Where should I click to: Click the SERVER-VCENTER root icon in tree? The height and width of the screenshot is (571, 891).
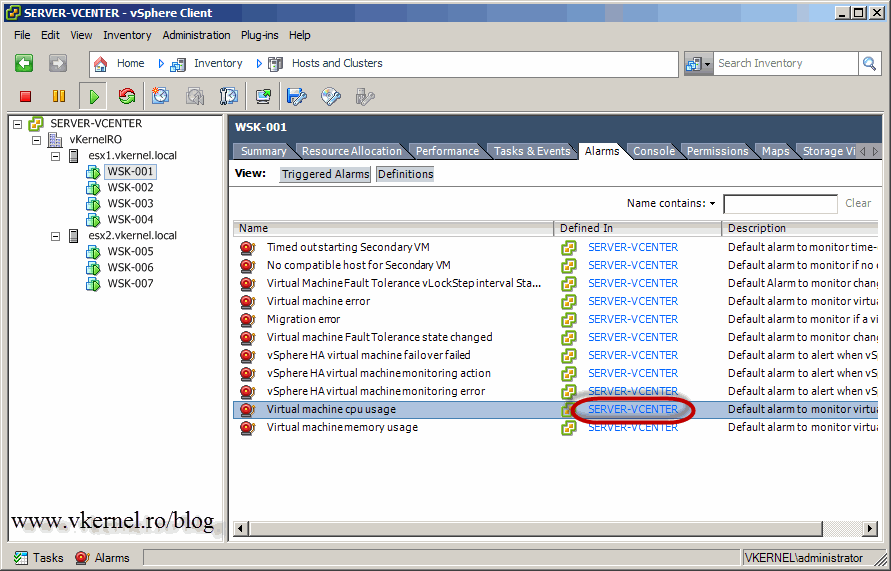36,123
